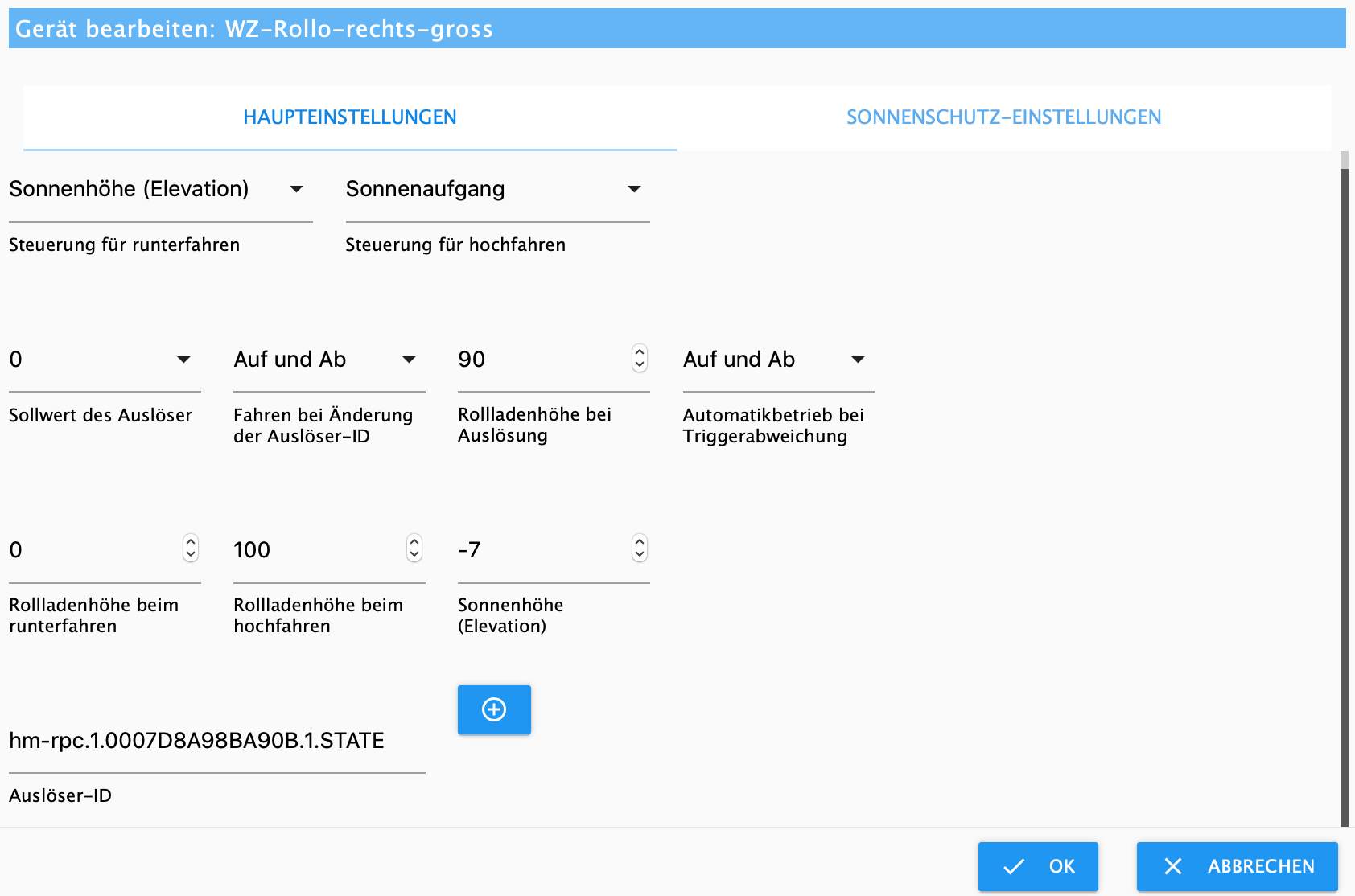Click stepper arrows for Rollladenhöhe bei Auslösung
This screenshot has height=896, width=1355.
click(x=640, y=358)
